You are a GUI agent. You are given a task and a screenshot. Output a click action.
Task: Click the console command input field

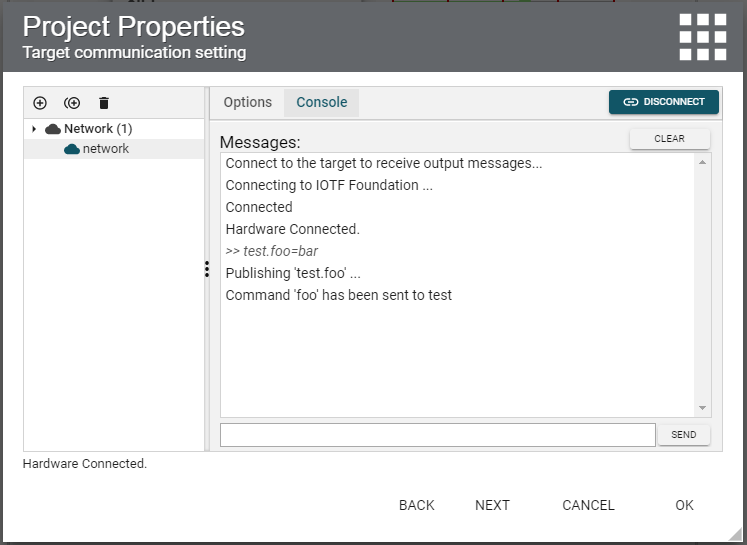(437, 435)
